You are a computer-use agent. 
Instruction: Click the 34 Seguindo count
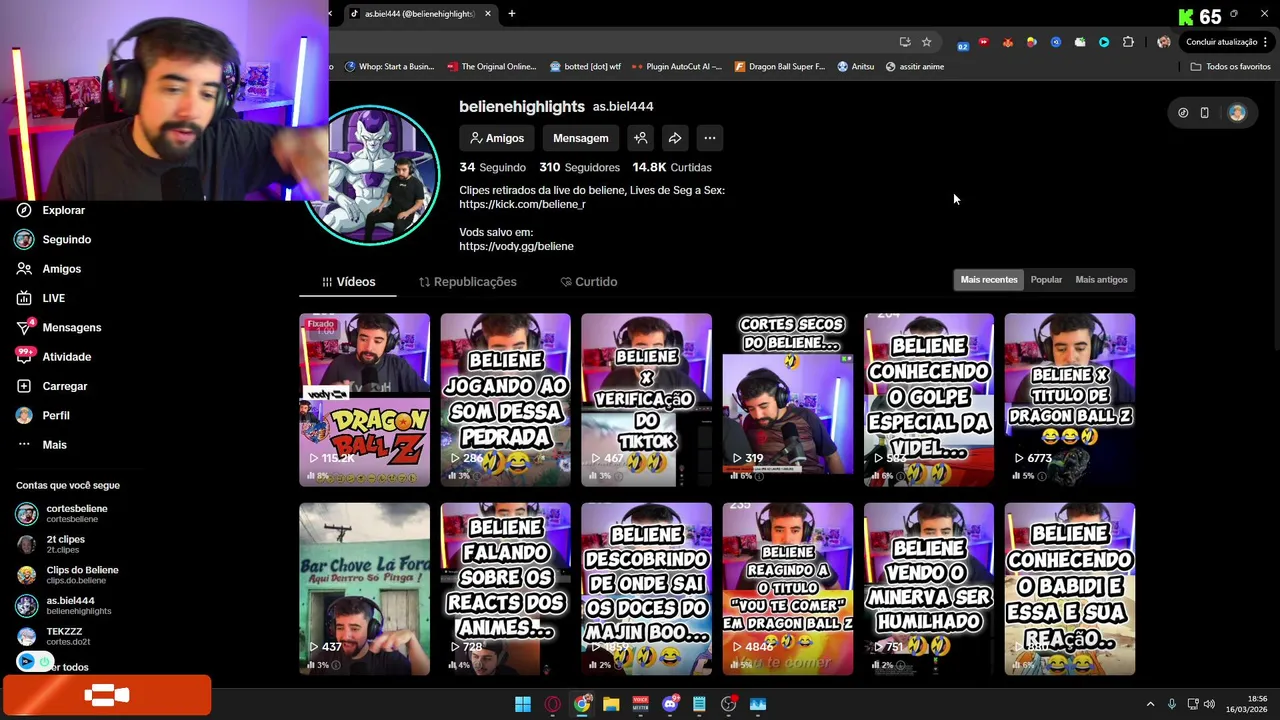pos(492,167)
